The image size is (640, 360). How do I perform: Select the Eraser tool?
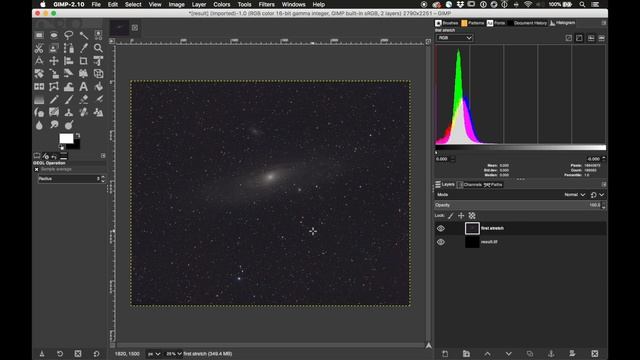click(x=83, y=99)
